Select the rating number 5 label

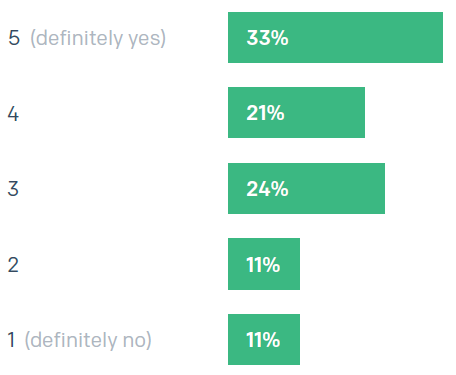click(14, 38)
